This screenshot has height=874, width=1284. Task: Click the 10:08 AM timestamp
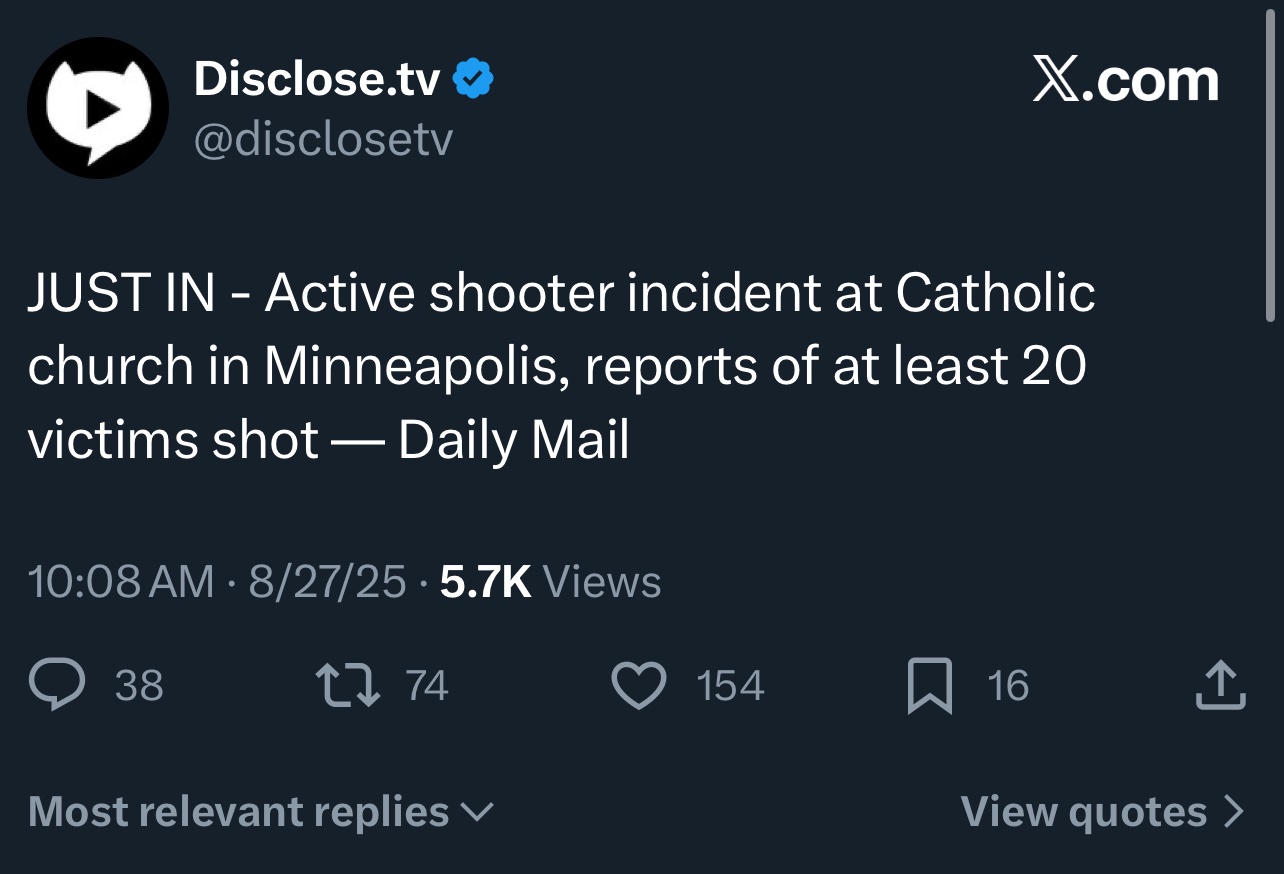120,582
